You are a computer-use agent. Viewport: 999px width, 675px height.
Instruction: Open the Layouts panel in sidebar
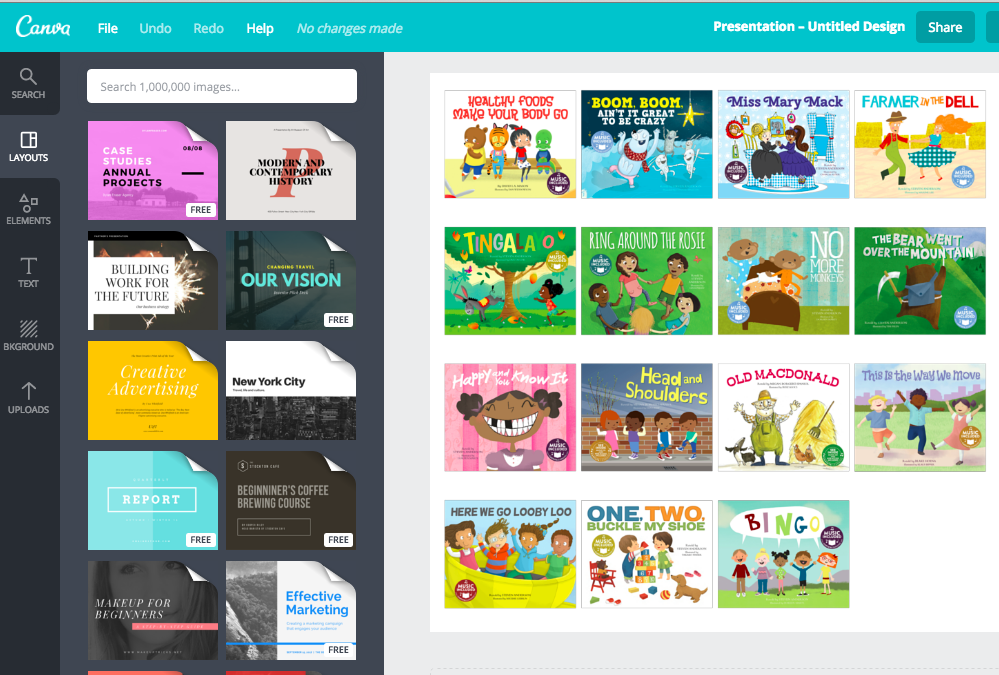[28, 147]
